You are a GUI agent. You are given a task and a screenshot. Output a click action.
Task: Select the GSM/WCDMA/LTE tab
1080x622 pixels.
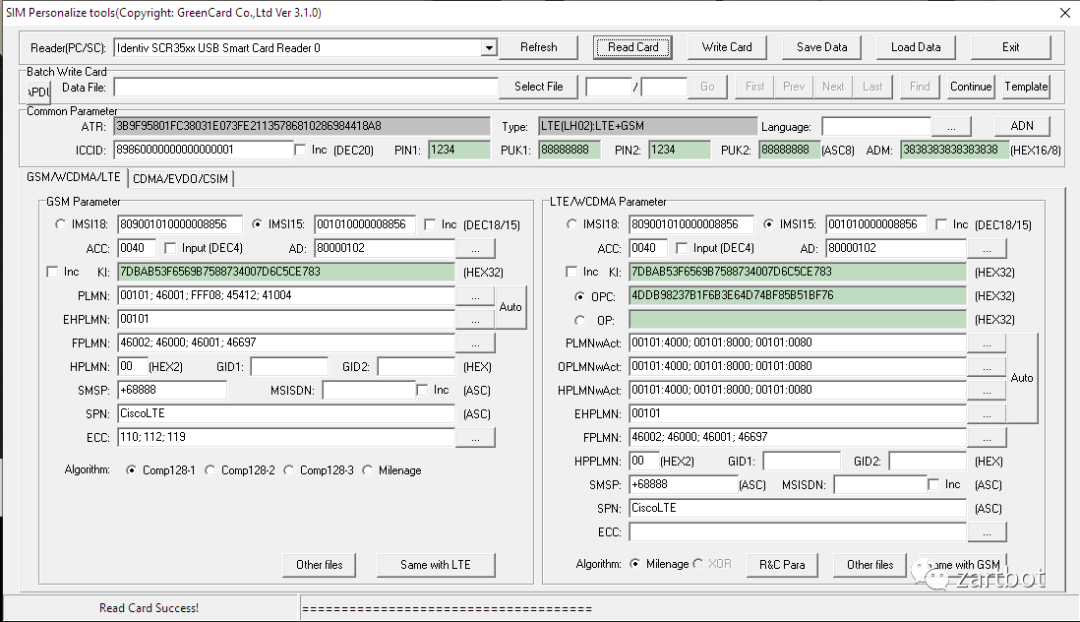(74, 177)
